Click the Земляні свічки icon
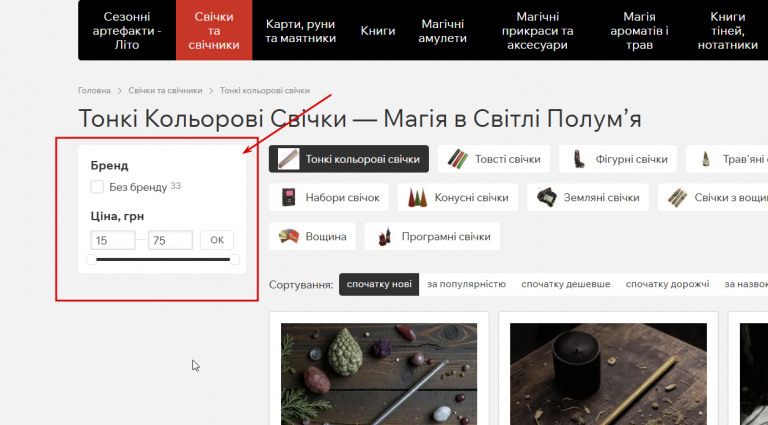Image resolution: width=768 pixels, height=425 pixels. point(547,197)
